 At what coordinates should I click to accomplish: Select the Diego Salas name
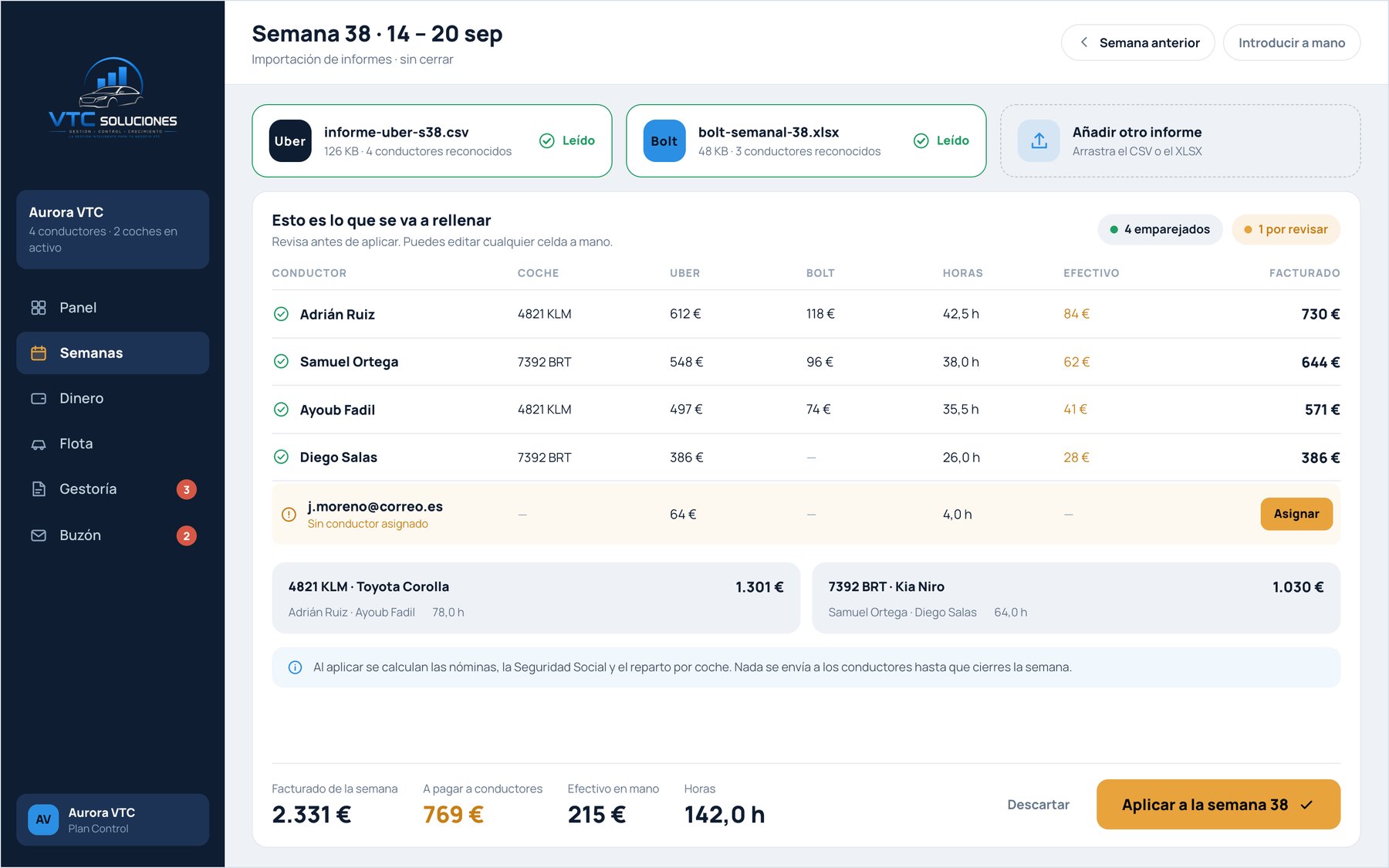pyautogui.click(x=338, y=458)
